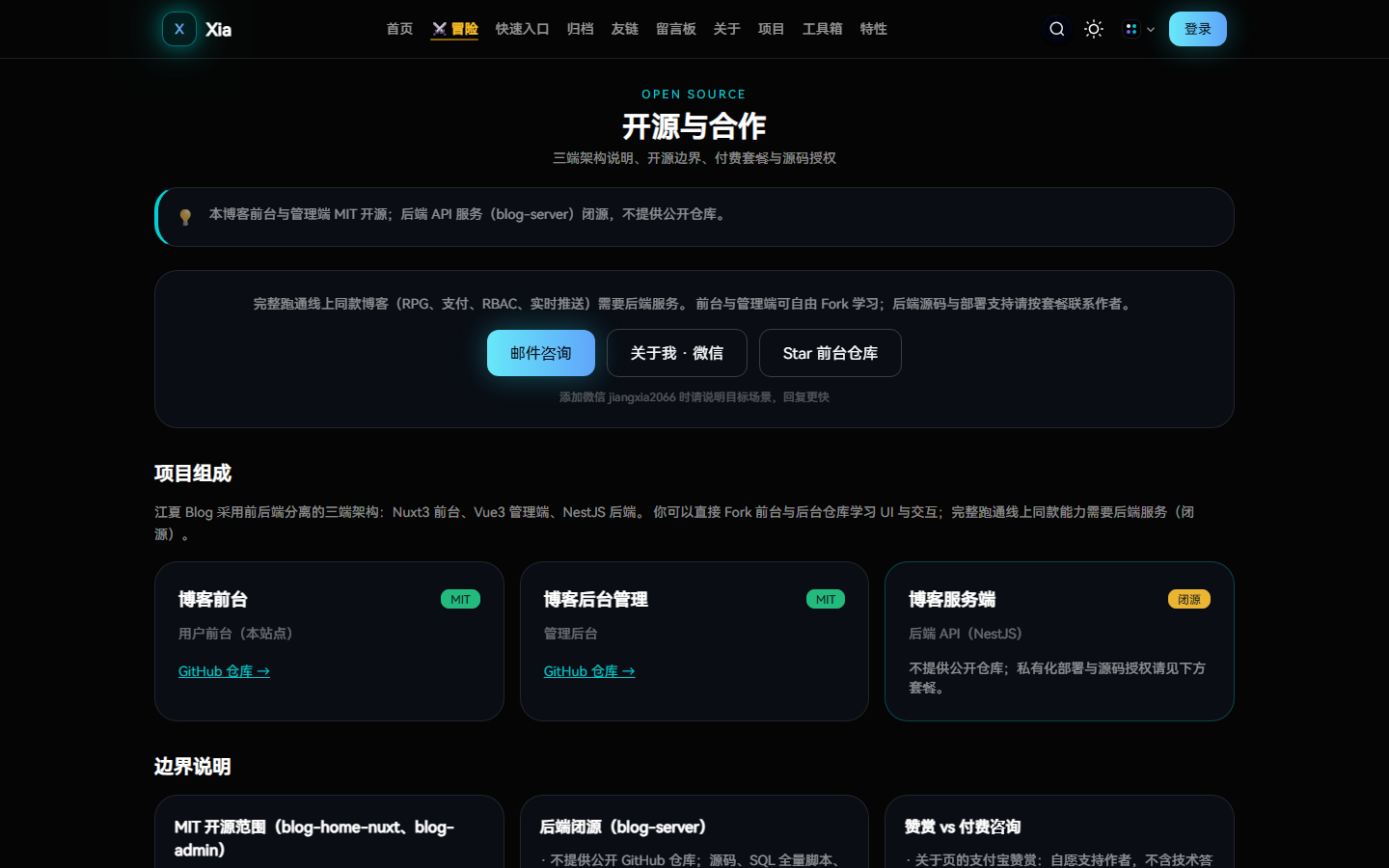Open 博客后台管理 GitHub 仓库 link
This screenshot has height=868, width=1389.
point(589,671)
